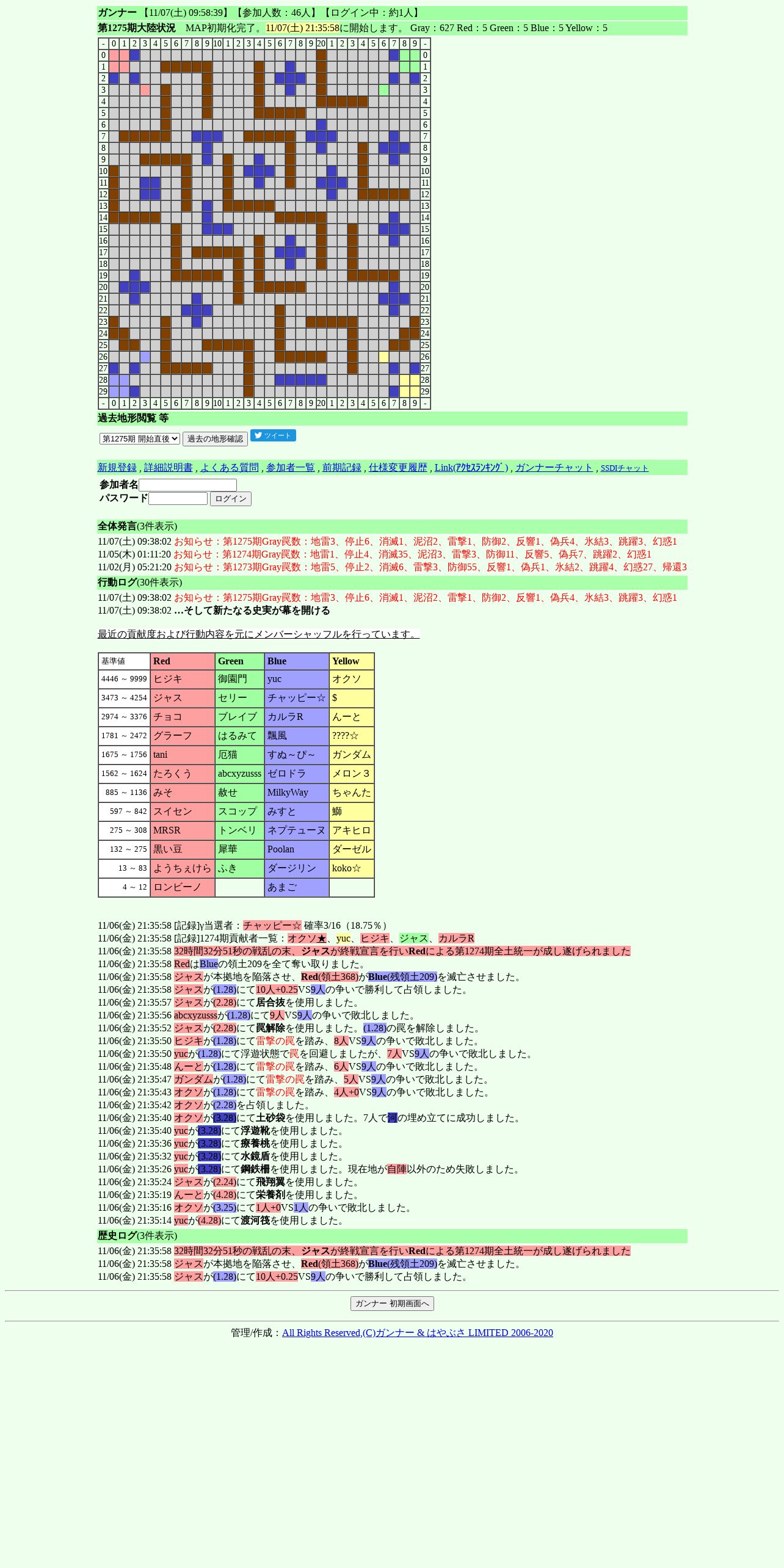Click the 全体発言 section header

pyautogui.click(x=392, y=526)
